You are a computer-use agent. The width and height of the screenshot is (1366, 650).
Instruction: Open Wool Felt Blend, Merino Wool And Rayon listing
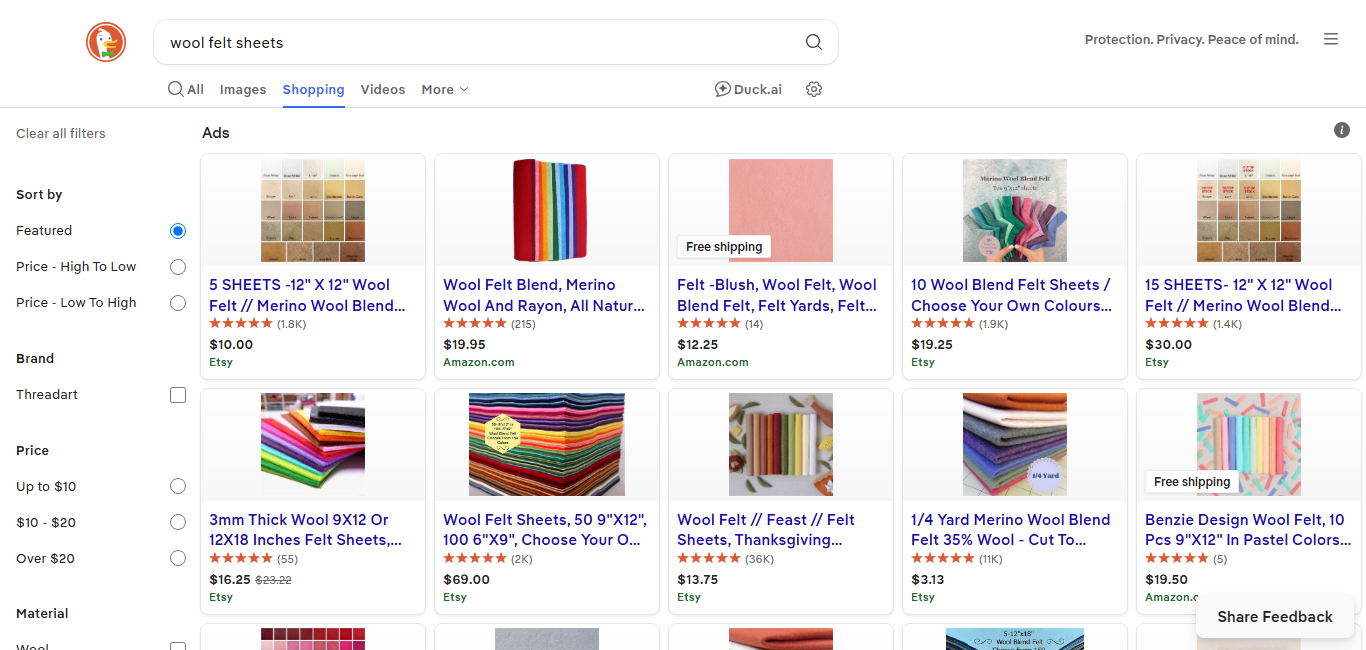click(x=544, y=295)
